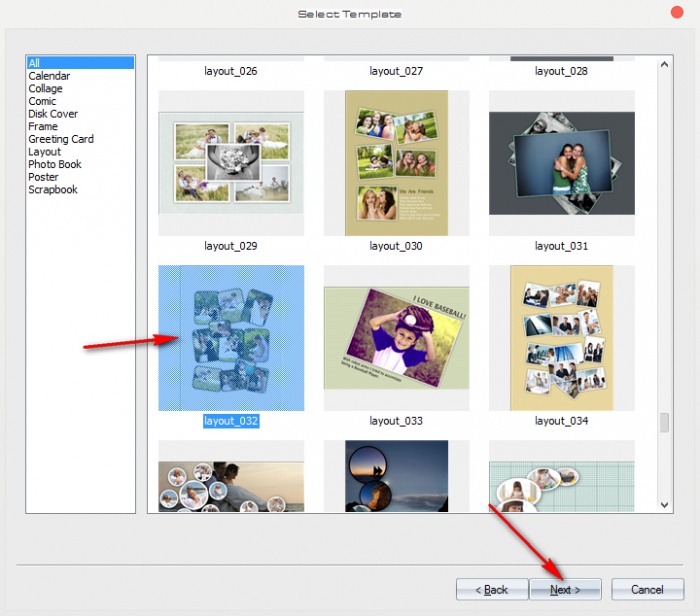Screen dimensions: 700x616
Task: Select the layout_031 stacked photos thumbnail
Action: (x=562, y=163)
